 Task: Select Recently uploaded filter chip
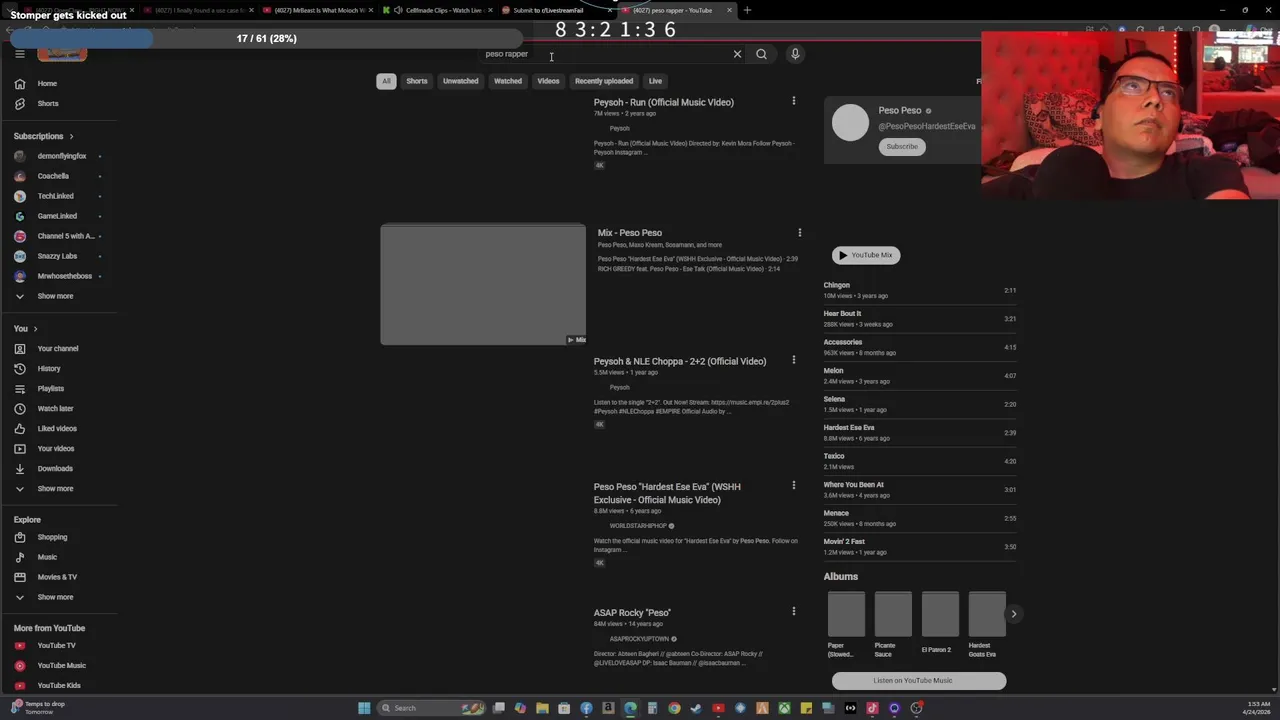click(x=604, y=81)
